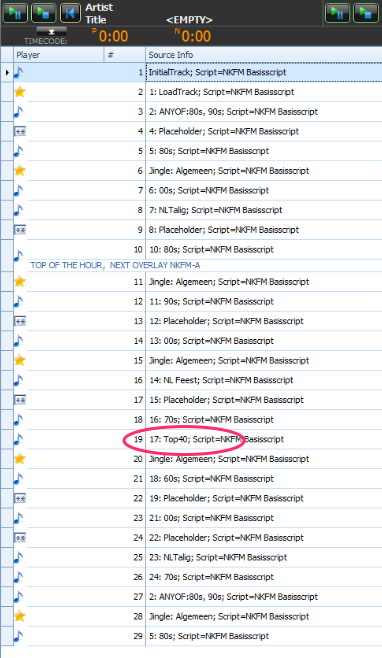The height and width of the screenshot is (658, 382).
Task: Click the Player column header
Action: pyautogui.click(x=58, y=55)
